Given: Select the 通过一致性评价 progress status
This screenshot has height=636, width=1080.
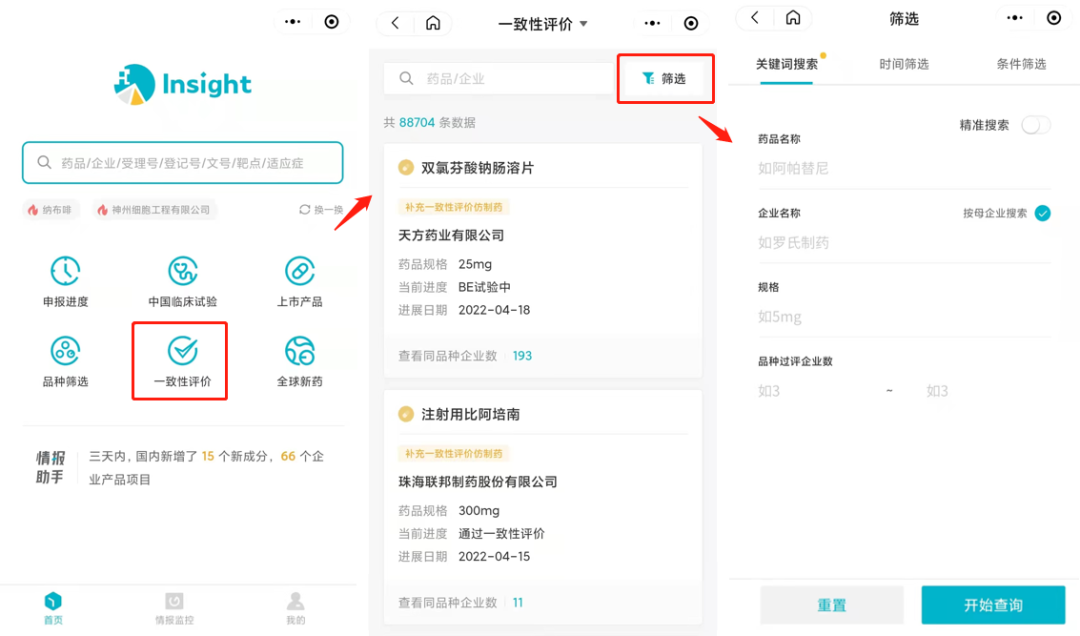Looking at the screenshot, I should tap(501, 533).
